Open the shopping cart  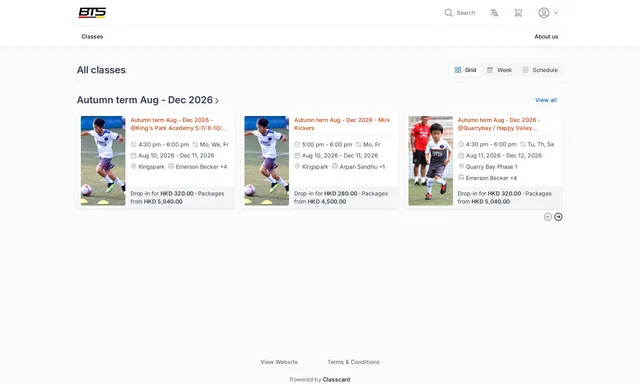(x=518, y=13)
